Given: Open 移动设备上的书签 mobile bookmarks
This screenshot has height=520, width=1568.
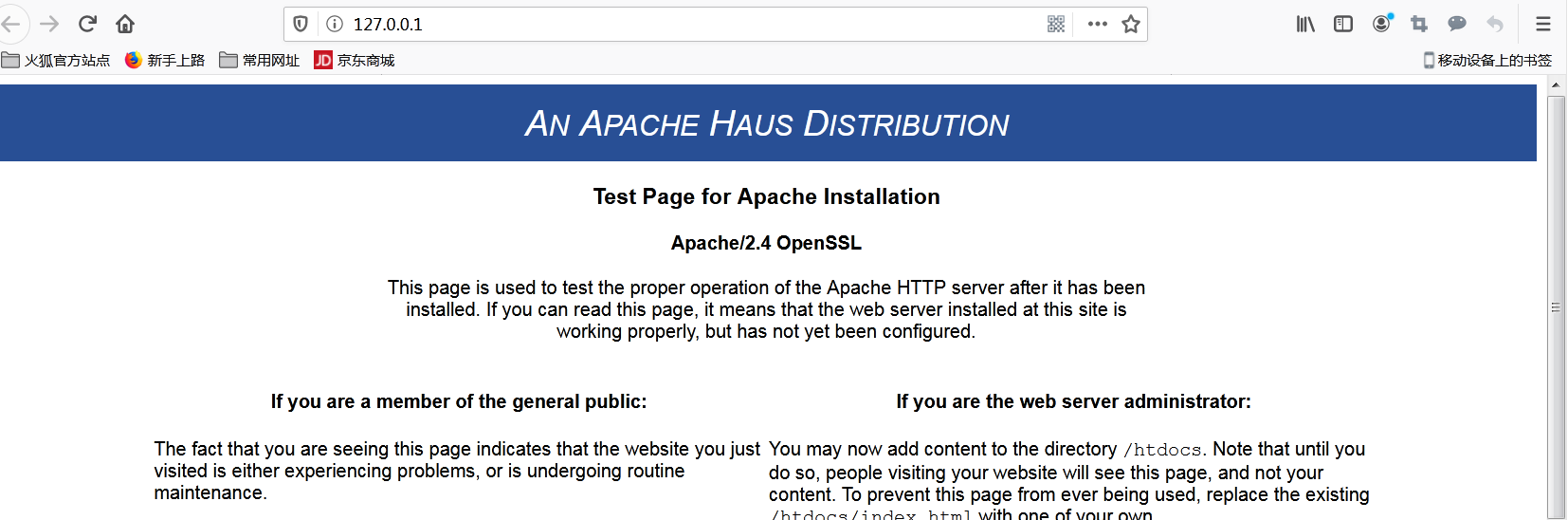Looking at the screenshot, I should [1487, 60].
